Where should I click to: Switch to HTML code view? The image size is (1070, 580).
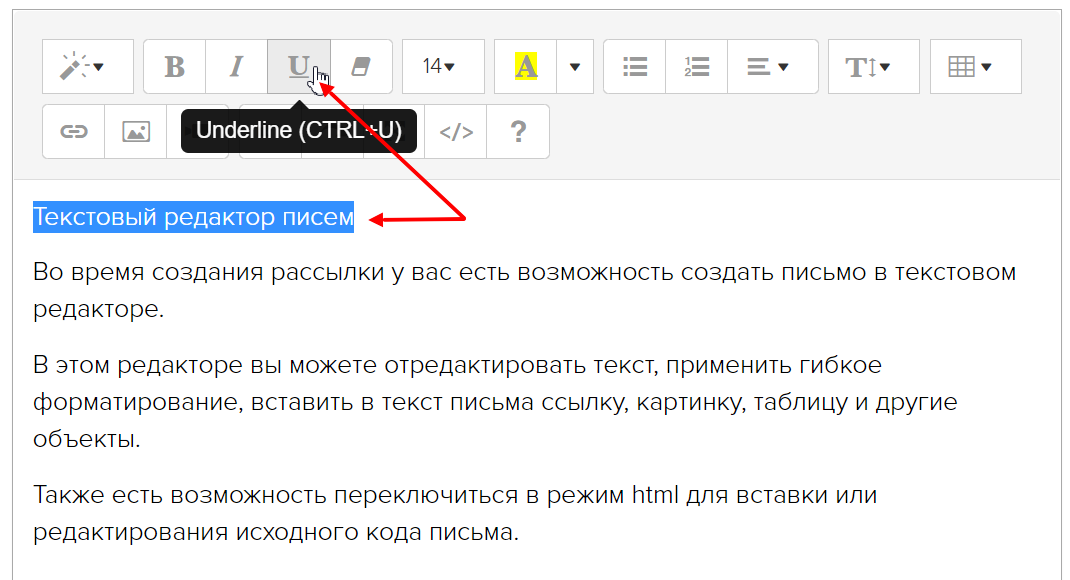click(456, 132)
